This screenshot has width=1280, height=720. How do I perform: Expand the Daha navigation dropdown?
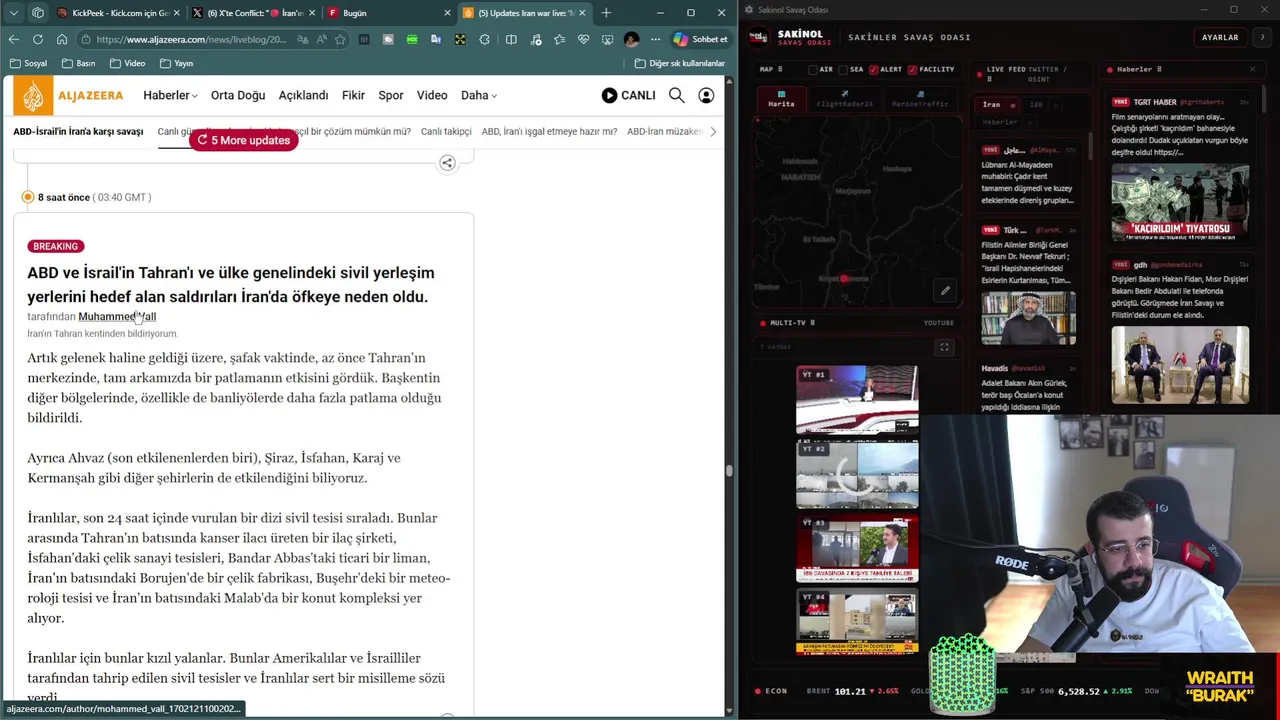tap(478, 95)
